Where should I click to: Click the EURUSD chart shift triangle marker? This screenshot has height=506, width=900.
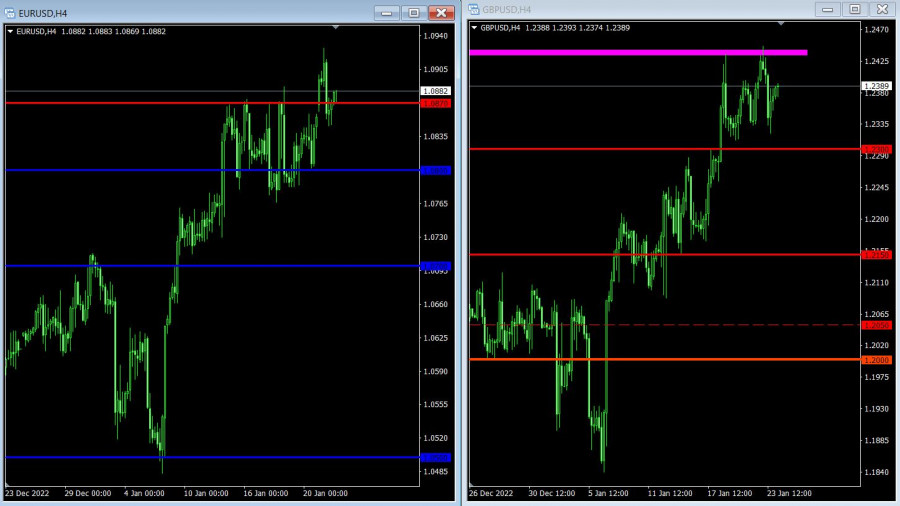[x=336, y=28]
